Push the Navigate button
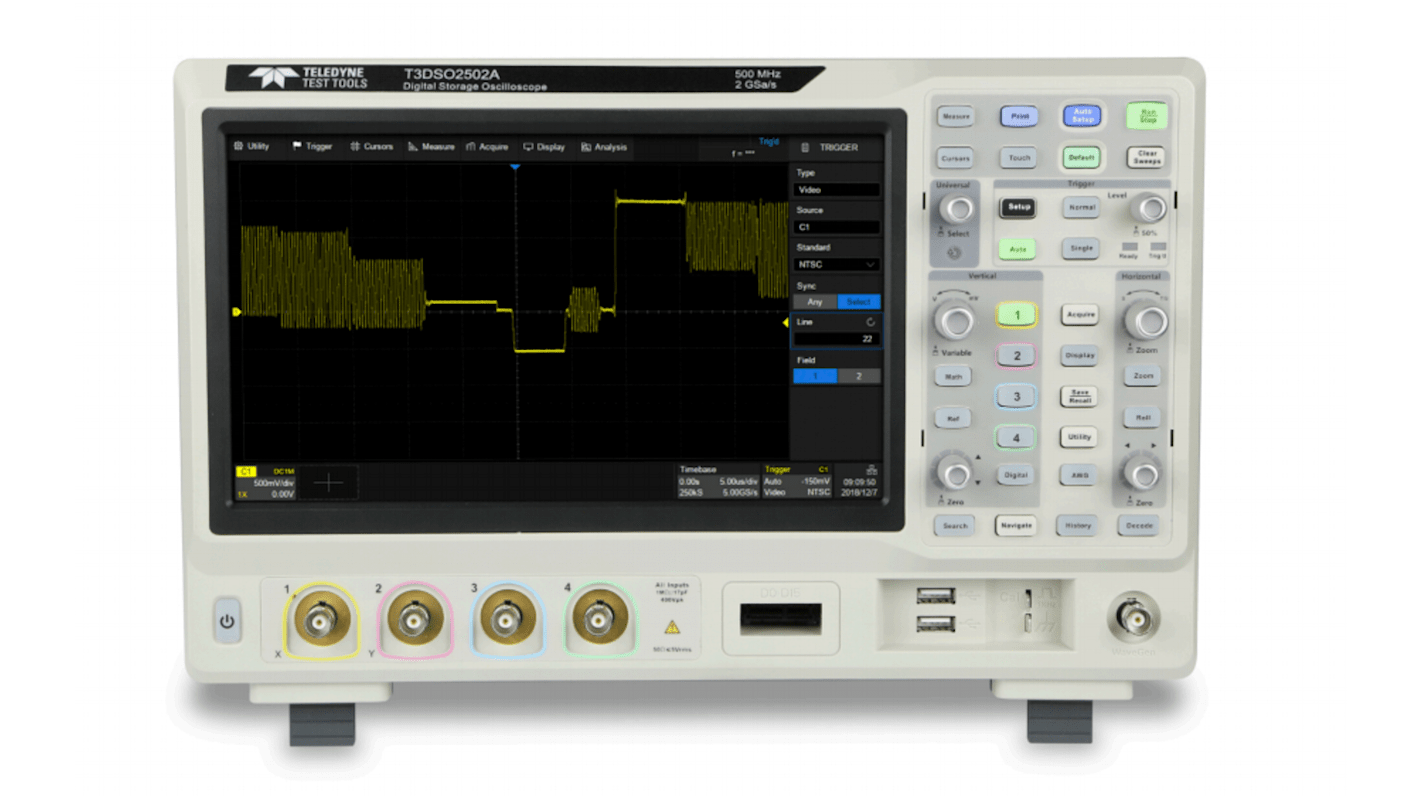 pyautogui.click(x=1016, y=525)
